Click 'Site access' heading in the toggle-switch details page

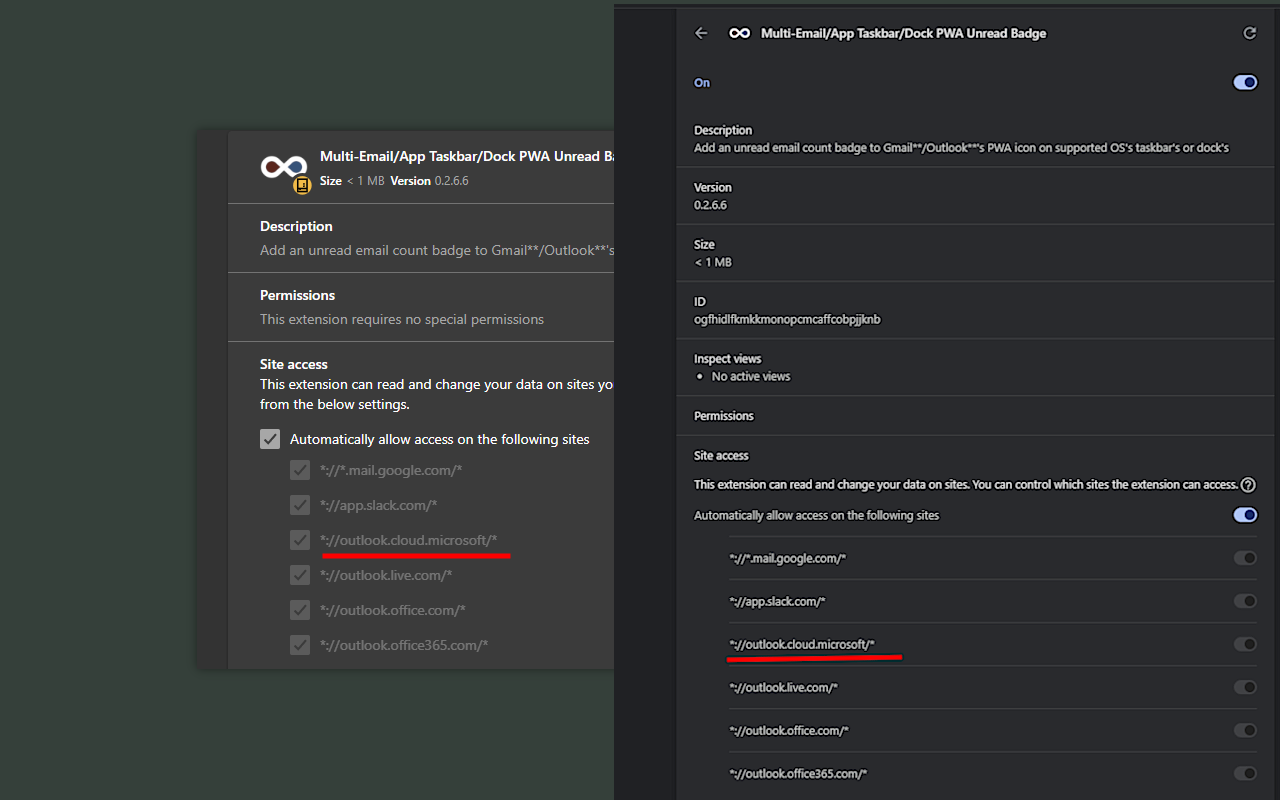pos(721,455)
